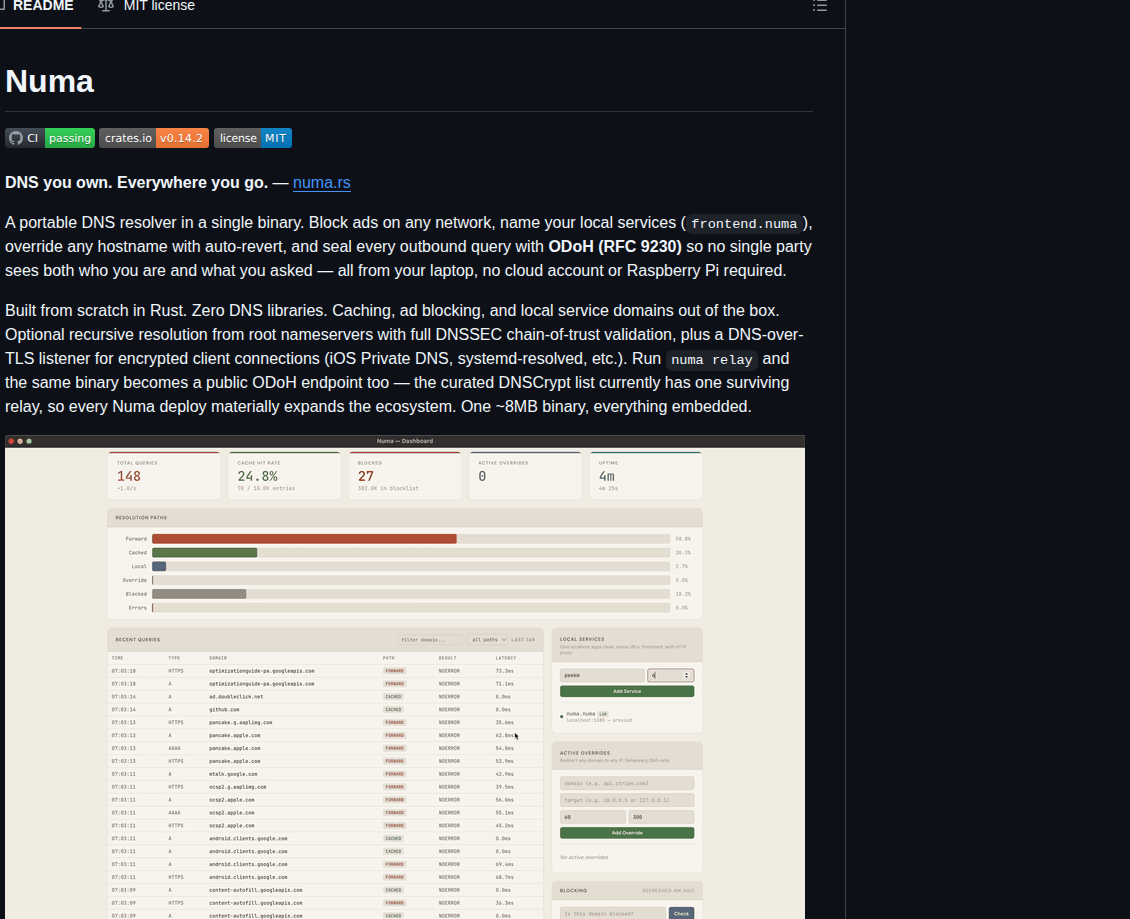Screen dimensions: 1130x919
Task: Click the ocsp2.g.aaplimg.com query row
Action: pos(325,787)
